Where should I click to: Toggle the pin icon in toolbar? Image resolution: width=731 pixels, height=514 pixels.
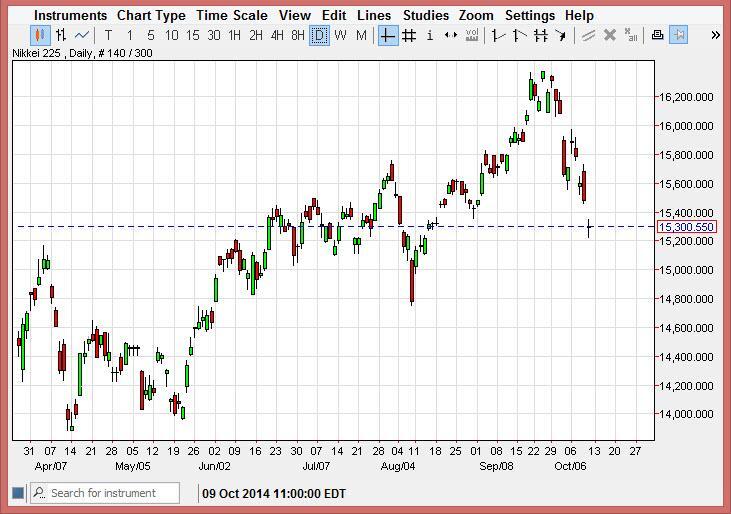679,35
